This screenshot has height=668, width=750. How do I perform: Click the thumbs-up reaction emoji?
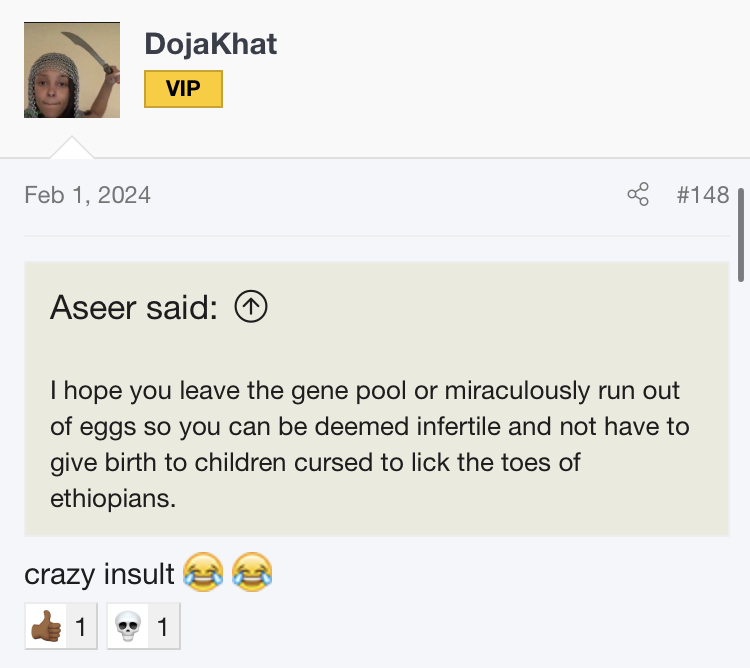(x=45, y=629)
